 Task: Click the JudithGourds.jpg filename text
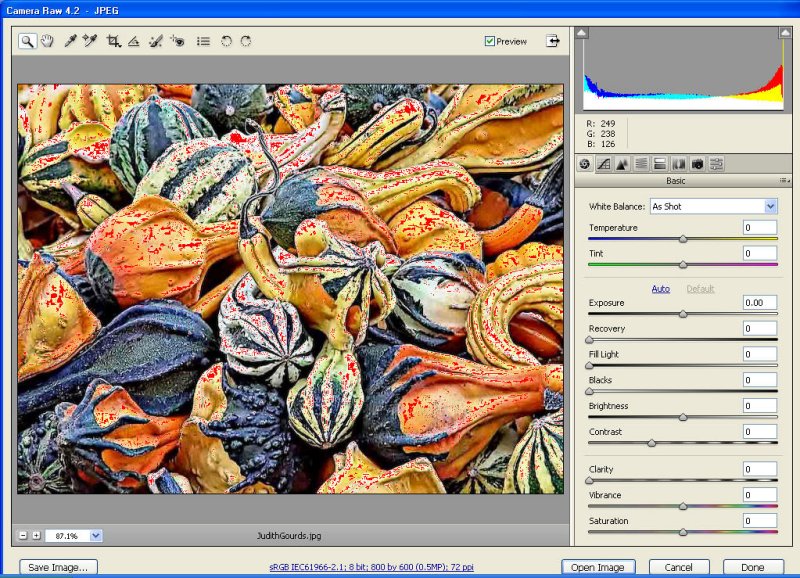pos(289,536)
